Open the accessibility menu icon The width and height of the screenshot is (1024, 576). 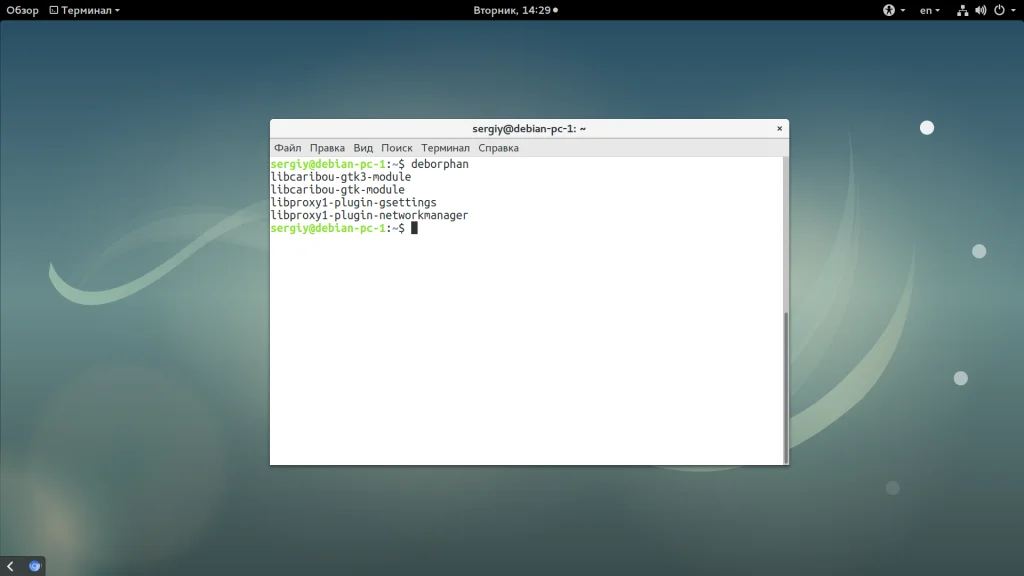coord(888,10)
